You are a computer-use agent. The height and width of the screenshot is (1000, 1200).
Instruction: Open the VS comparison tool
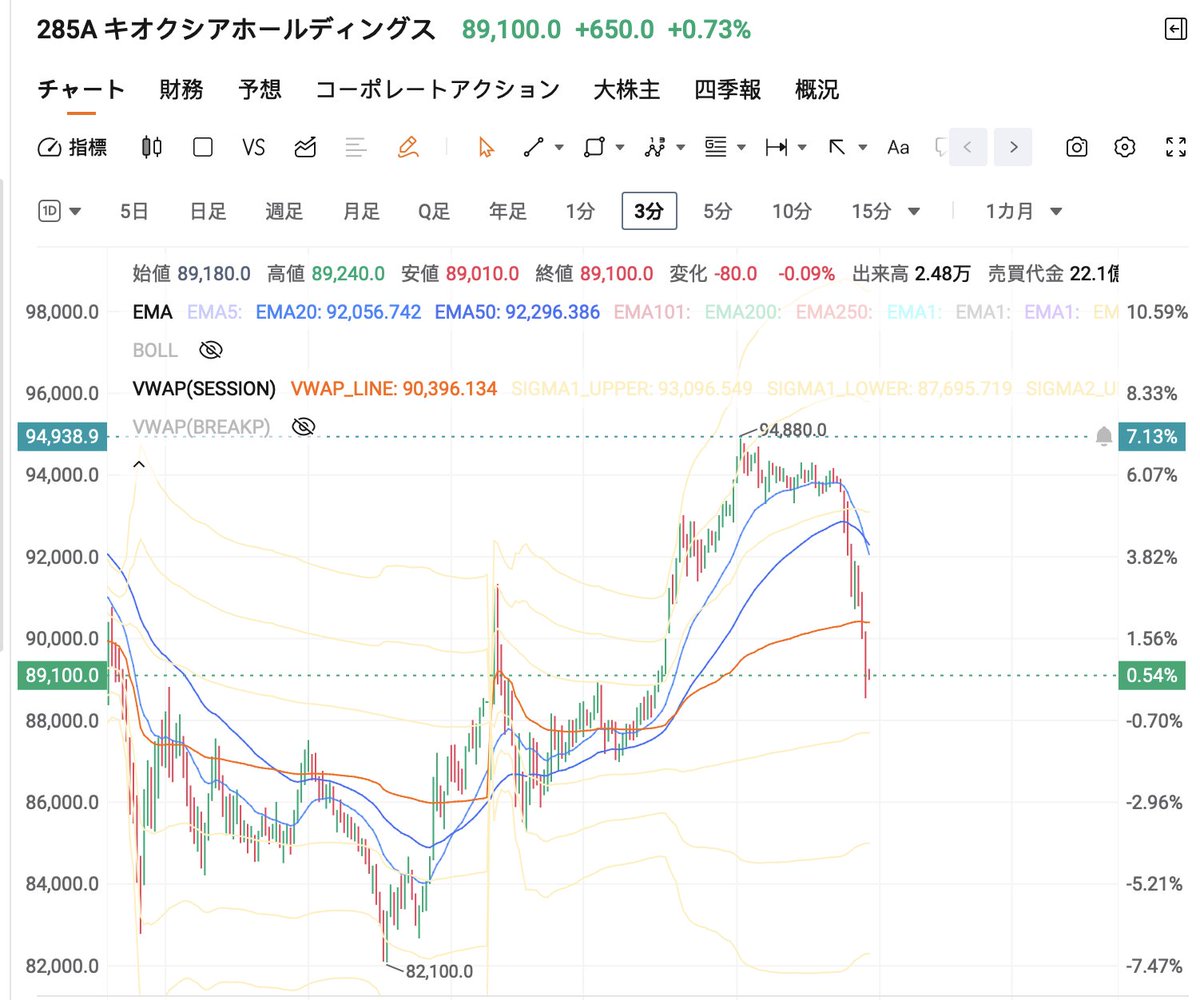coord(254,148)
